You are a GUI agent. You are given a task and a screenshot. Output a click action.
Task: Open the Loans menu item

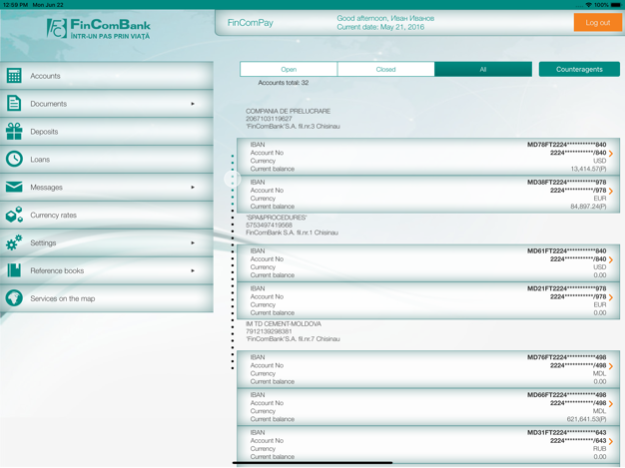(x=106, y=159)
